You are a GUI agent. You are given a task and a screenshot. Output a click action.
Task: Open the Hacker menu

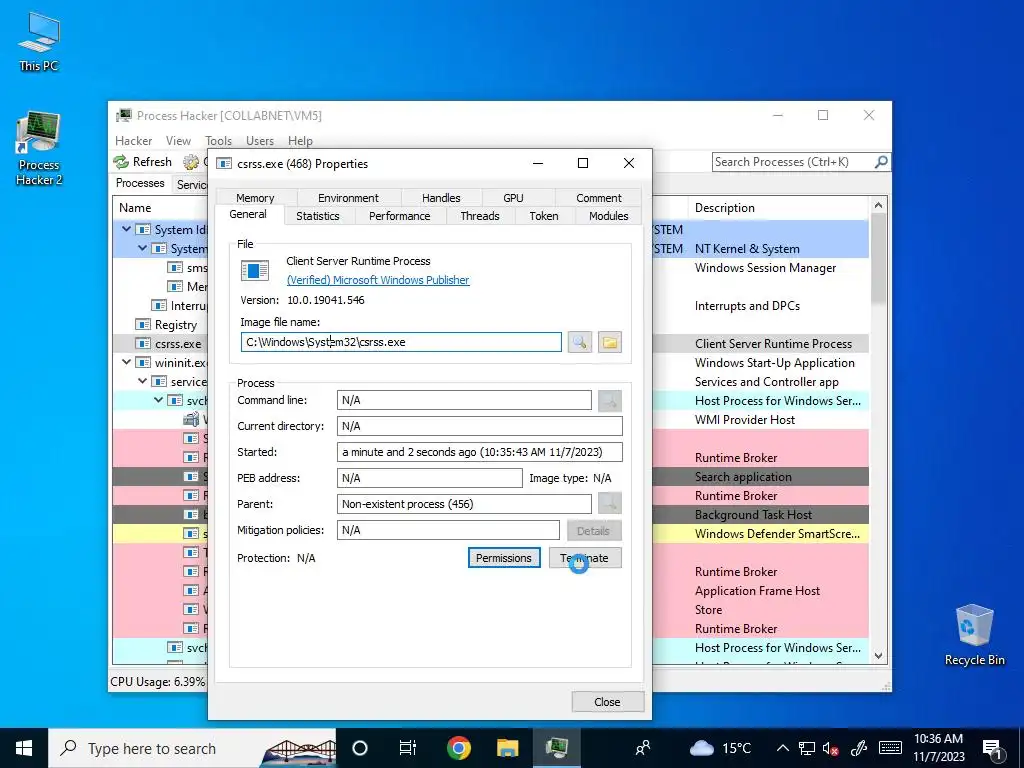point(133,140)
